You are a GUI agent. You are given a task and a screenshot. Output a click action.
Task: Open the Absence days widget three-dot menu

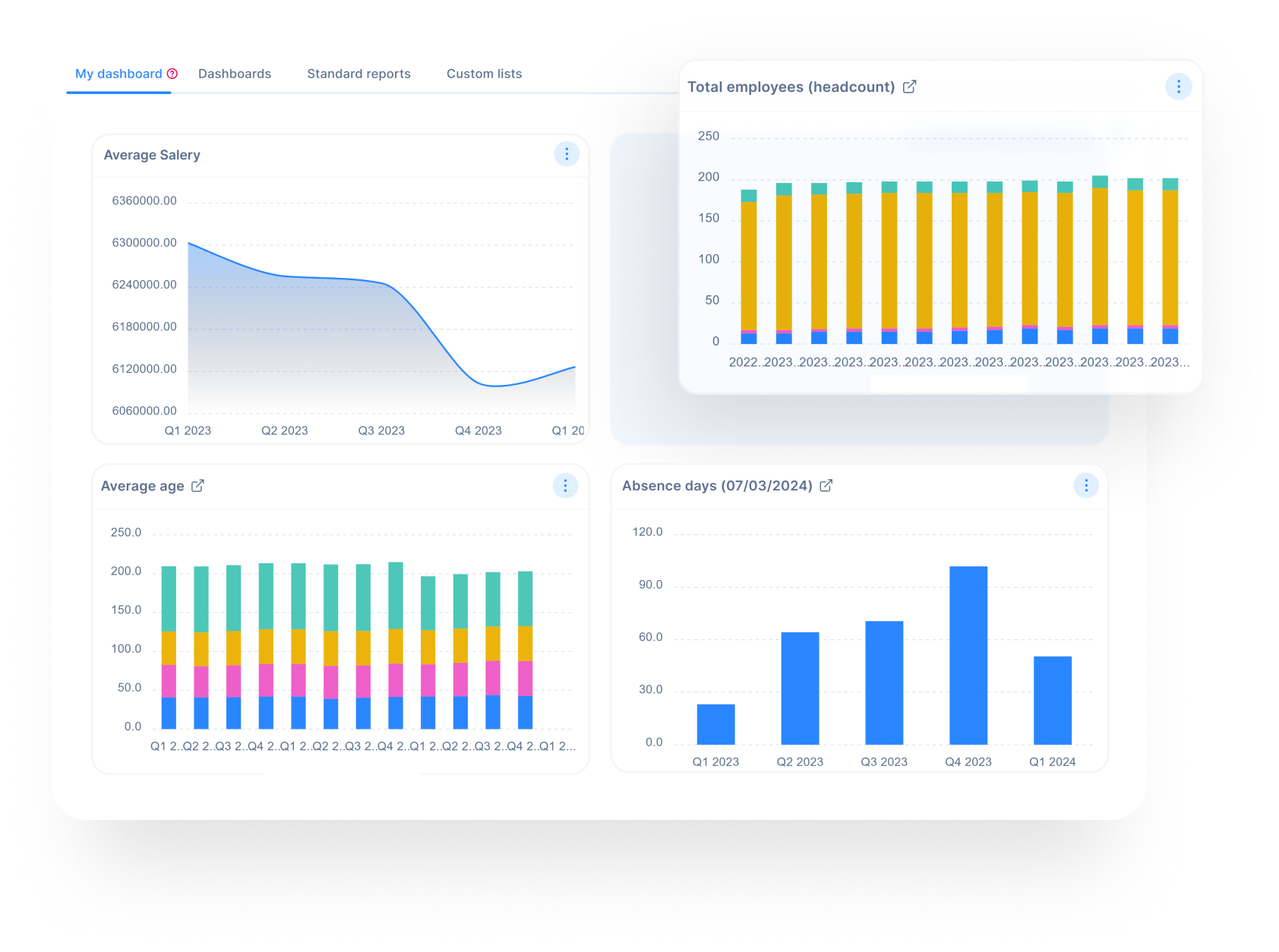tap(1086, 486)
